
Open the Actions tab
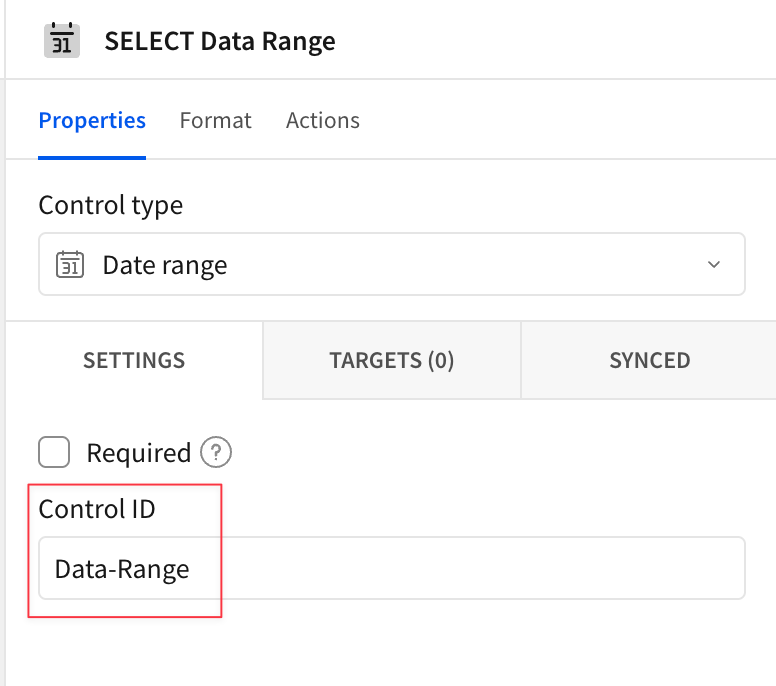coord(322,121)
